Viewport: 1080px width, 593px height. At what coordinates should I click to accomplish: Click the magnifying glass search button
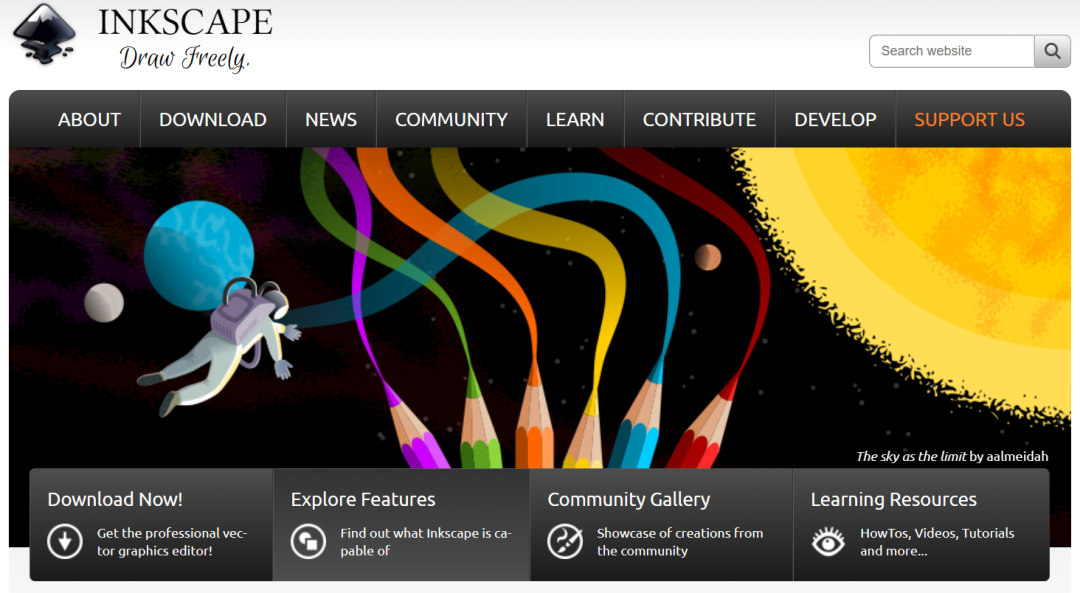1052,51
